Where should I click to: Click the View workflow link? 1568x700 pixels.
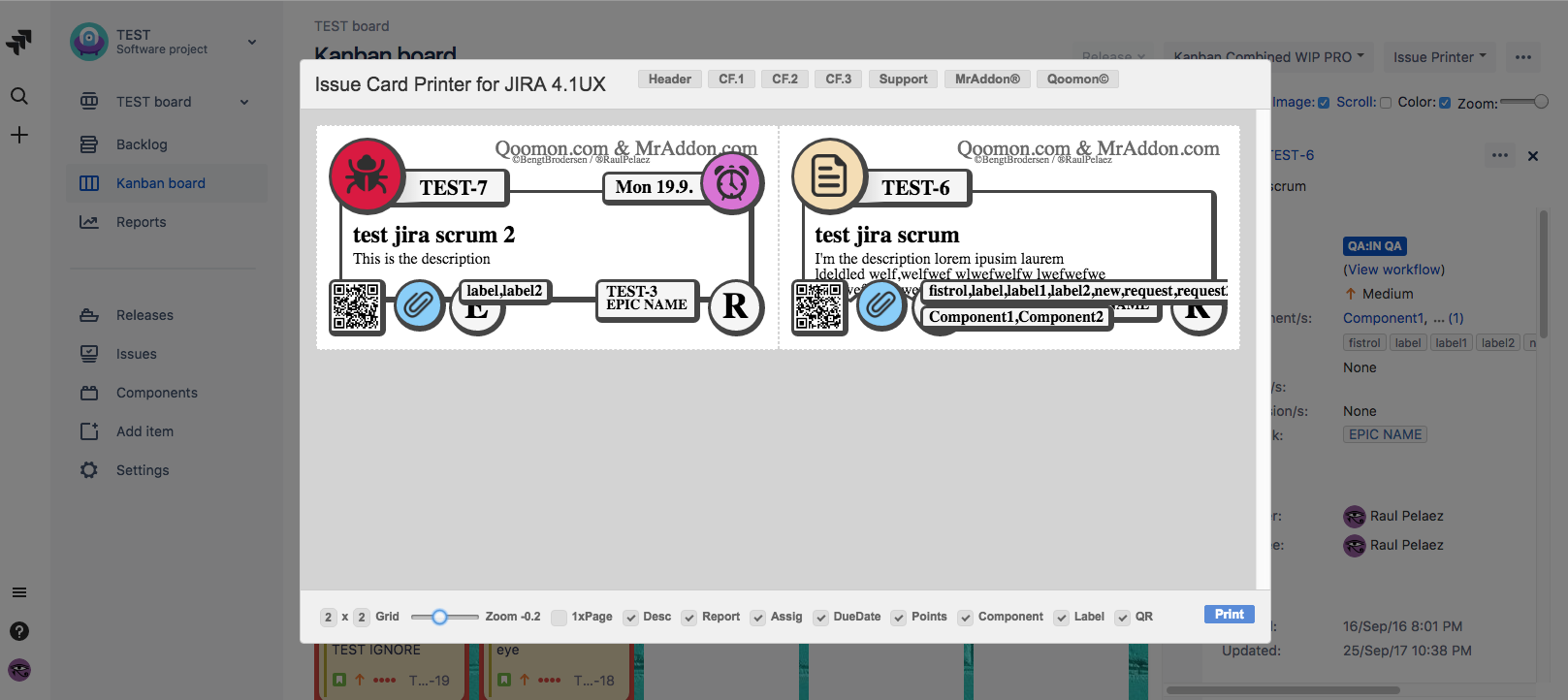pos(1393,270)
